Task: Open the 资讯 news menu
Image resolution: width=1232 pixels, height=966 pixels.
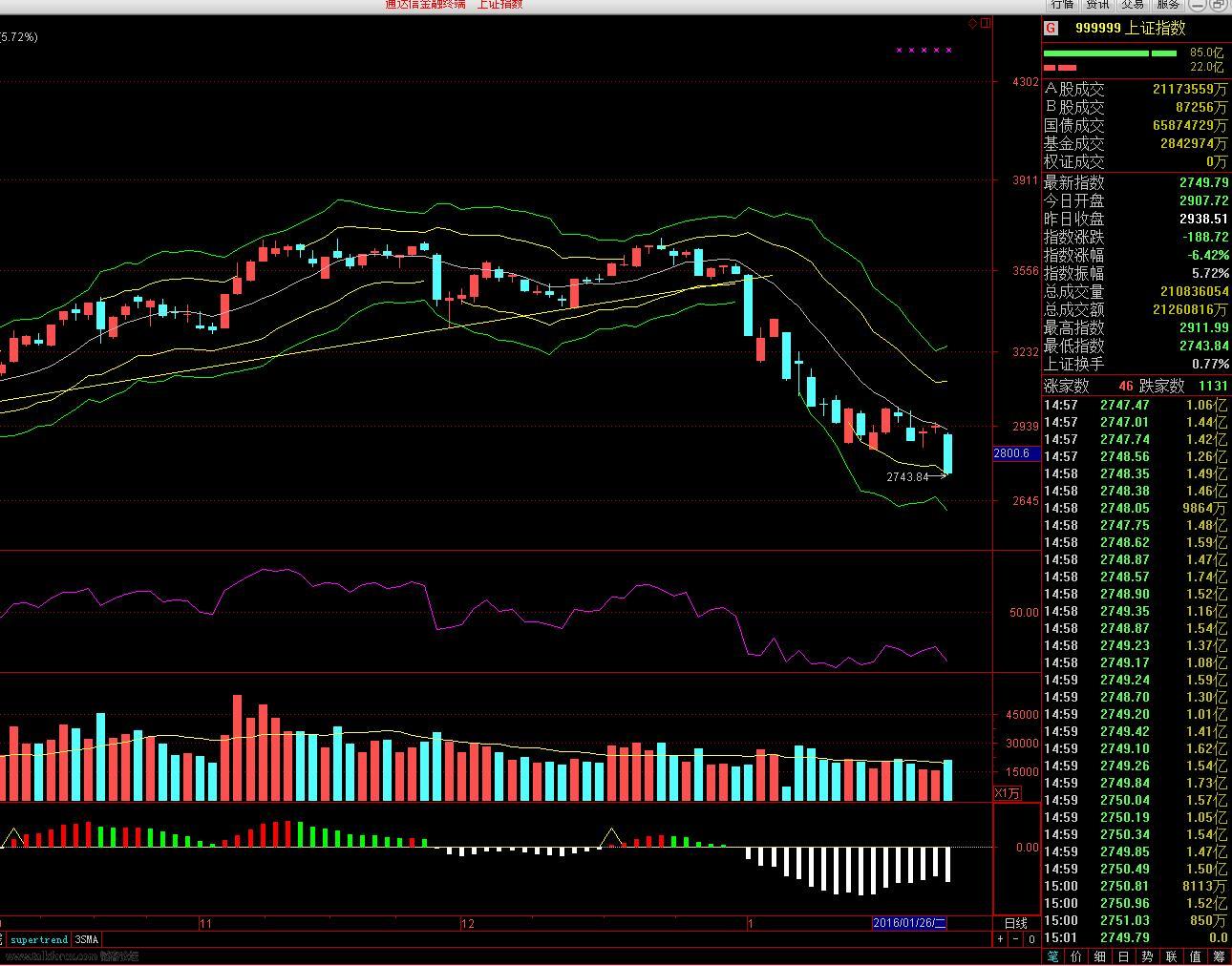Action: coord(1097,5)
